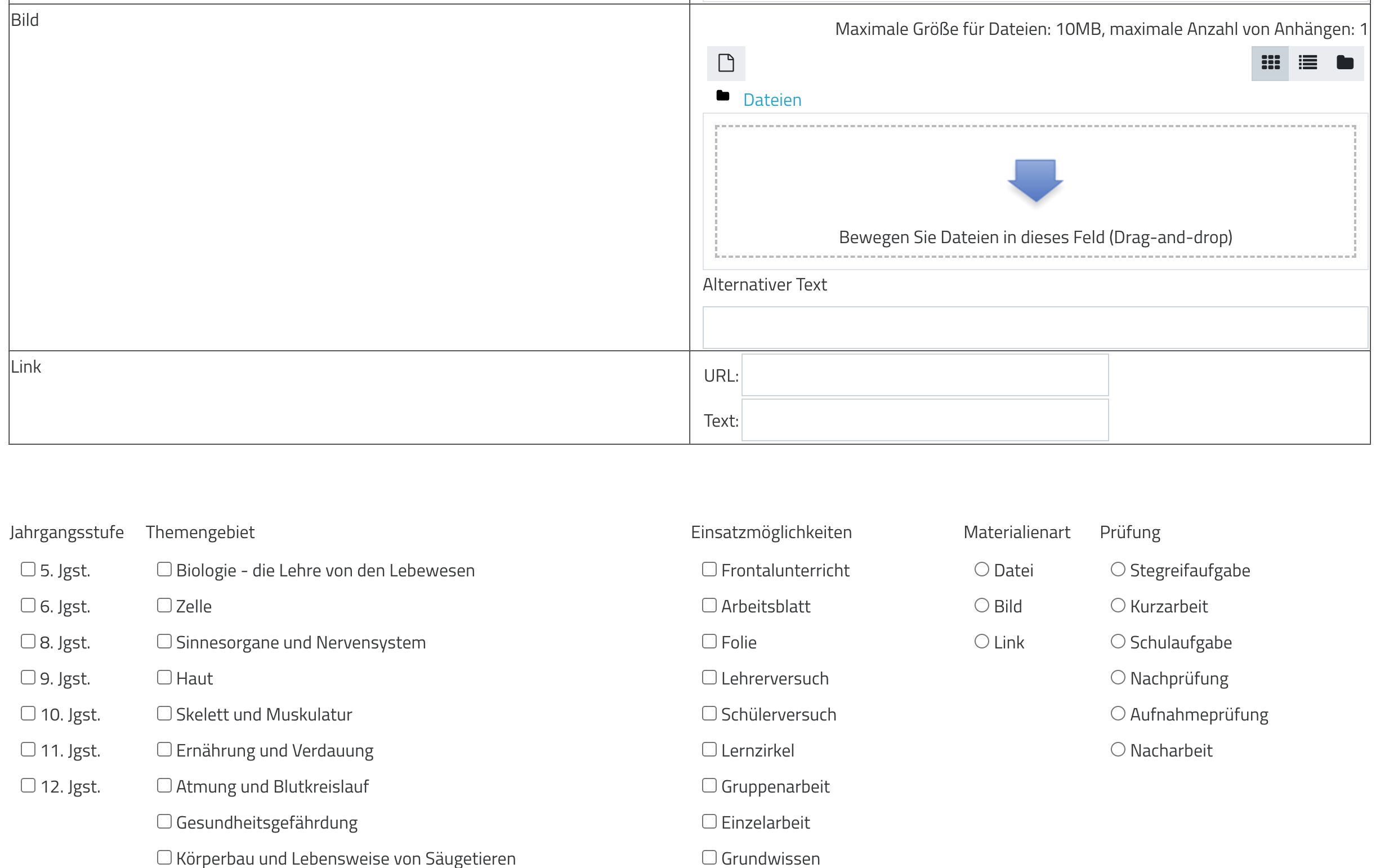Check the 5. Jgst. checkbox
This screenshot has width=1376, height=868.
tap(28, 569)
